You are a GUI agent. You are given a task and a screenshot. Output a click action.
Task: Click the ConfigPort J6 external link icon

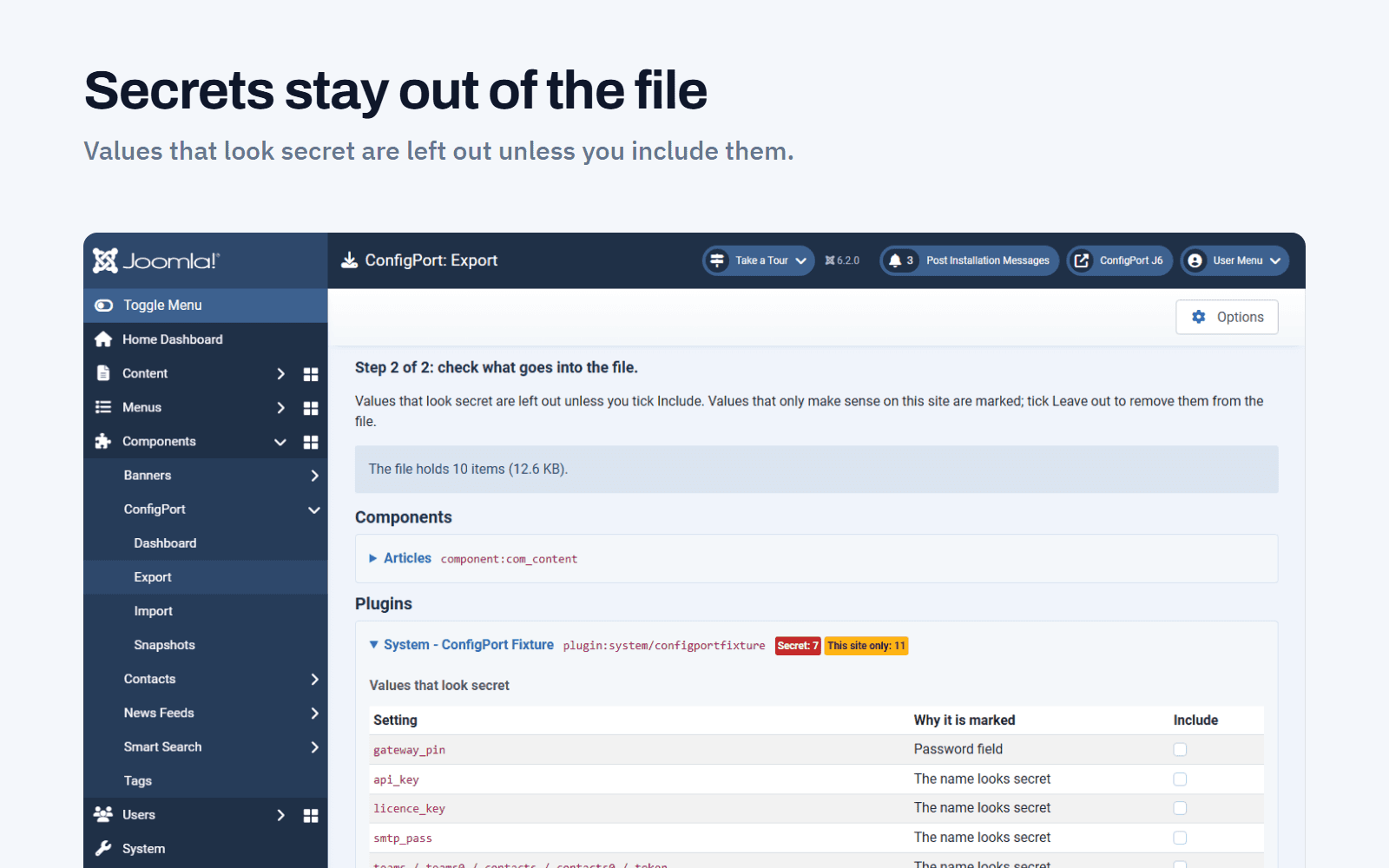[x=1082, y=260]
